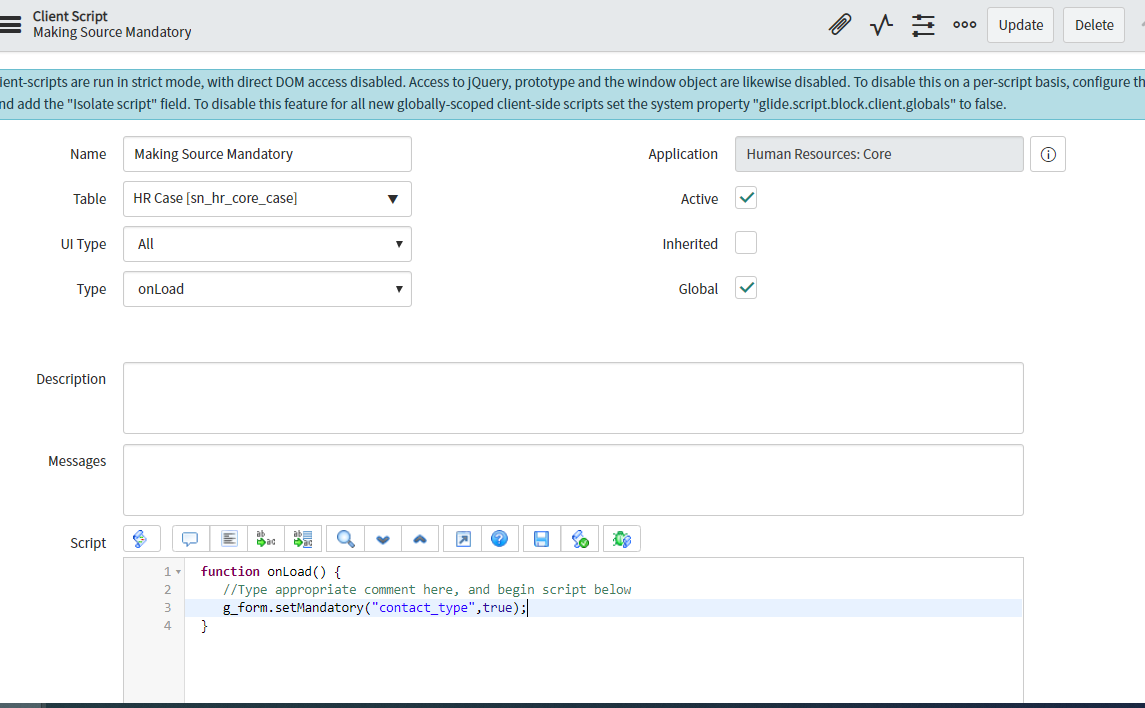Open the script debugger bug icon
Viewport: 1145px width, 708px height.
621,539
